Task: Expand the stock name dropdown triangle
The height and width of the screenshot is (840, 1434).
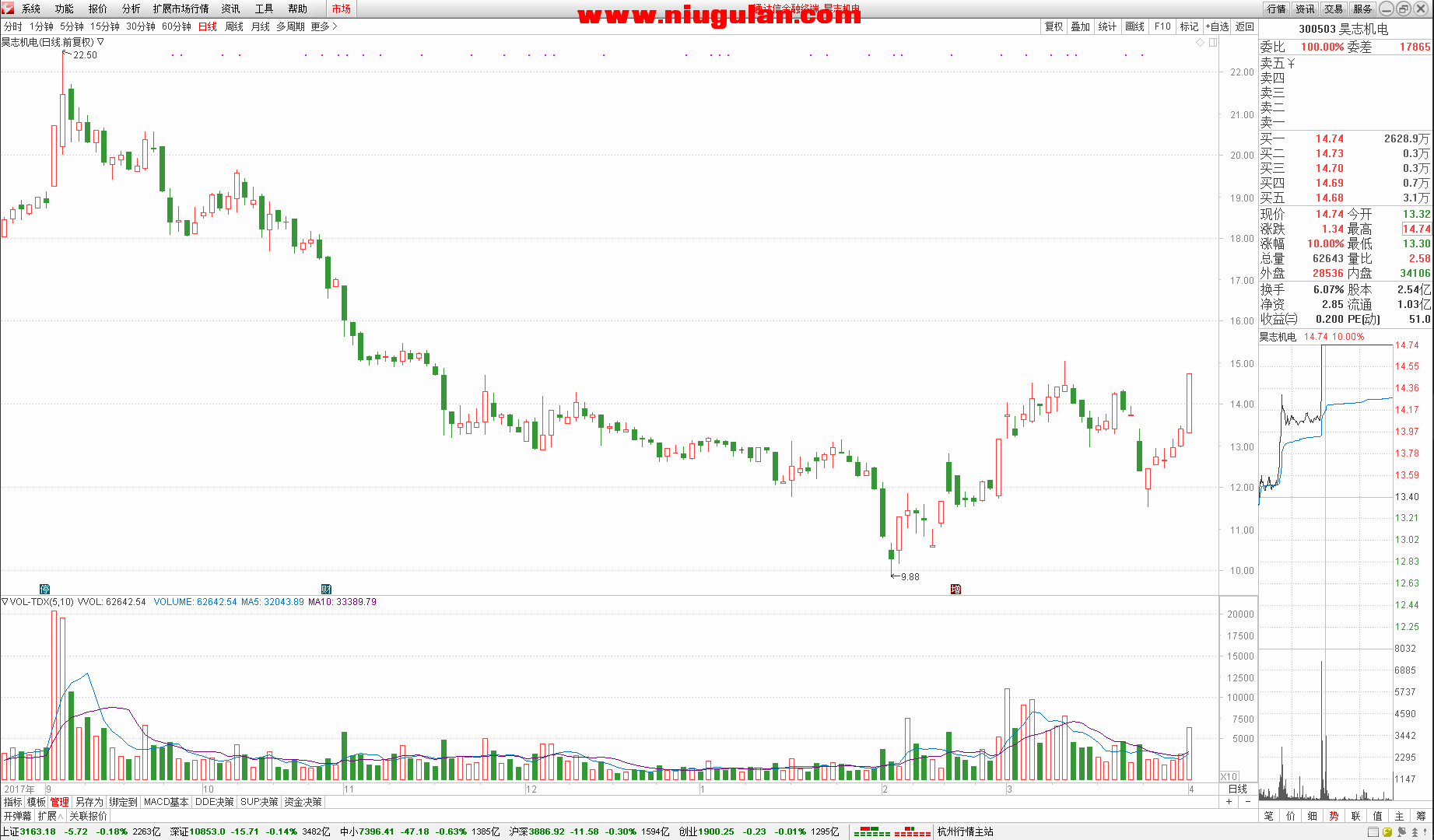Action: 100,42
